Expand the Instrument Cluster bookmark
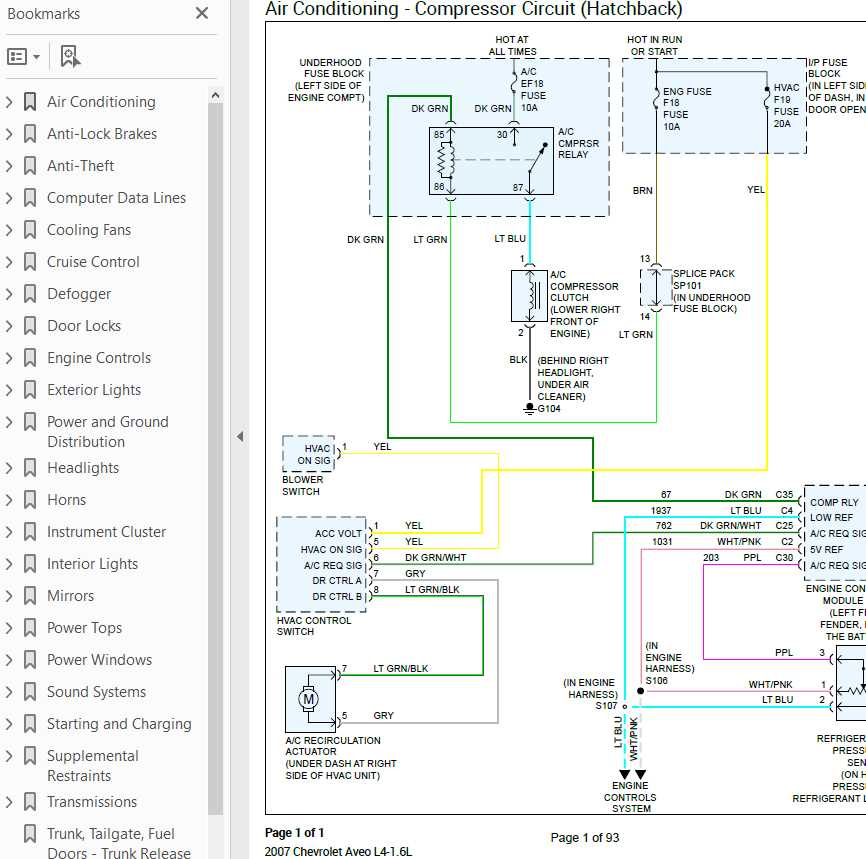866x859 pixels. coord(9,533)
